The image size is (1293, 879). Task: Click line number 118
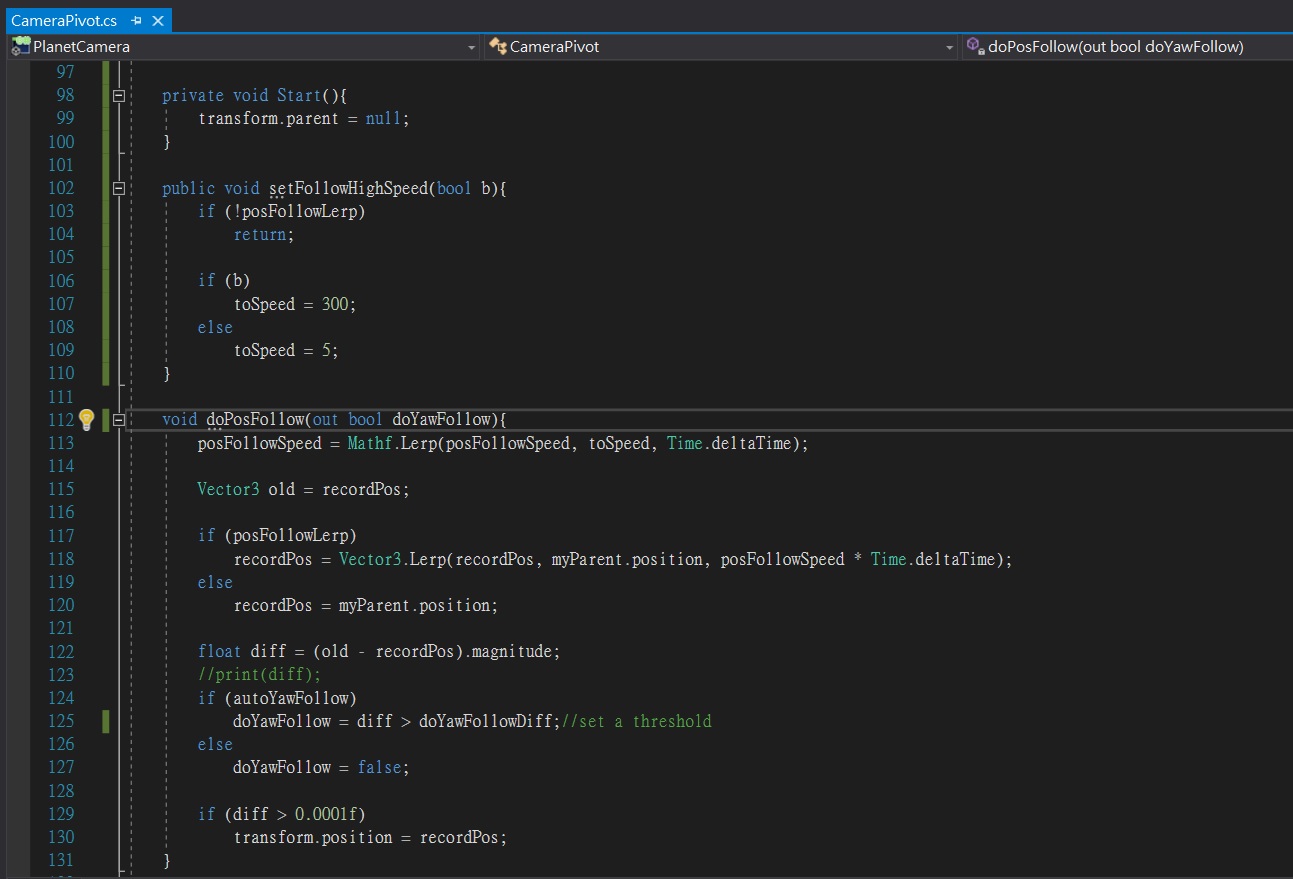click(61, 559)
